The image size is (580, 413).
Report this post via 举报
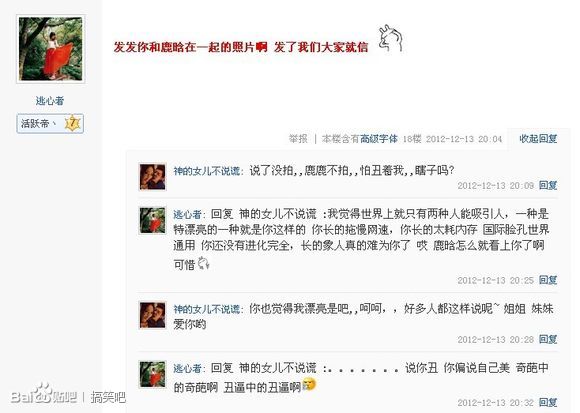coord(298,139)
